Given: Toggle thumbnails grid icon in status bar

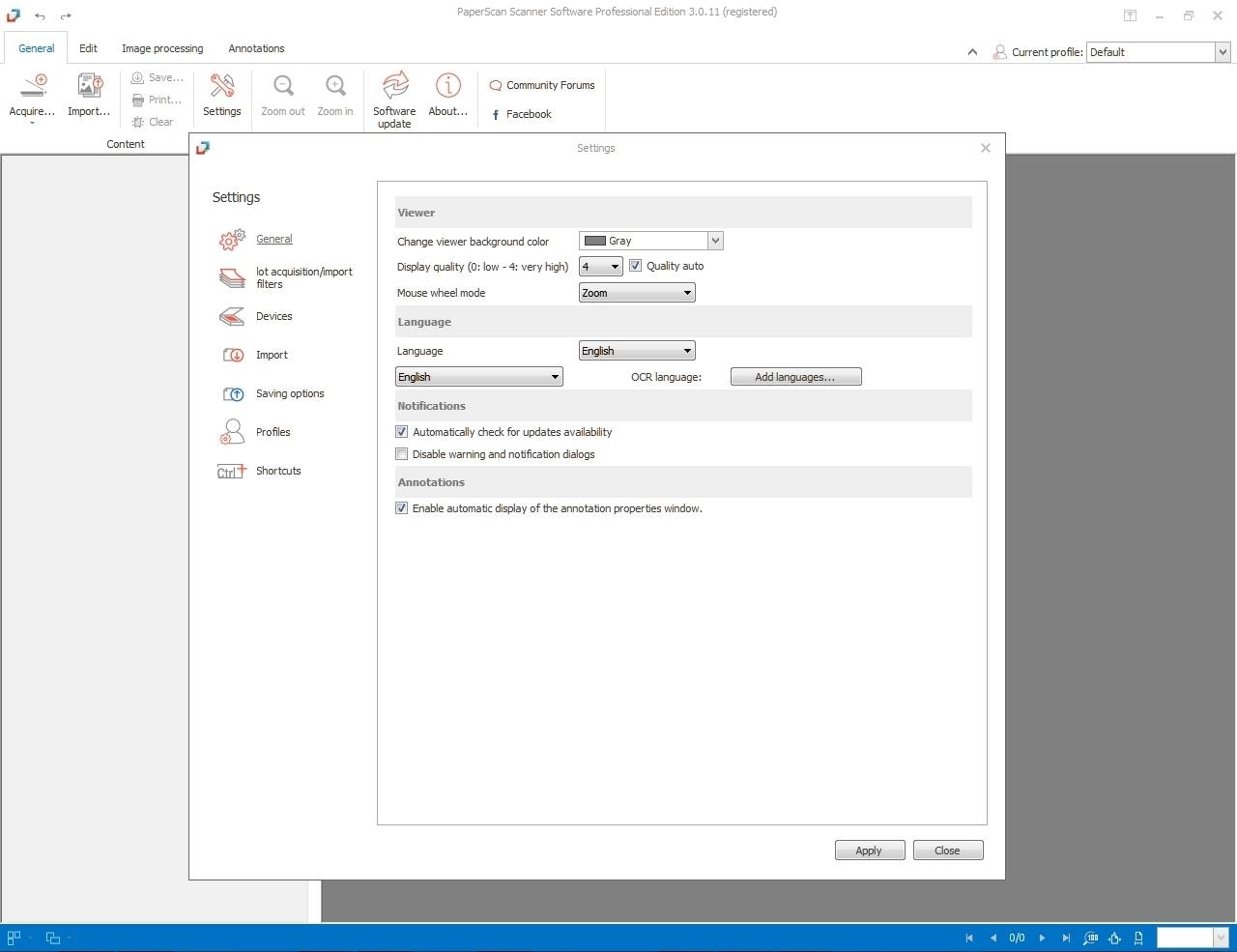Looking at the screenshot, I should coord(14,938).
